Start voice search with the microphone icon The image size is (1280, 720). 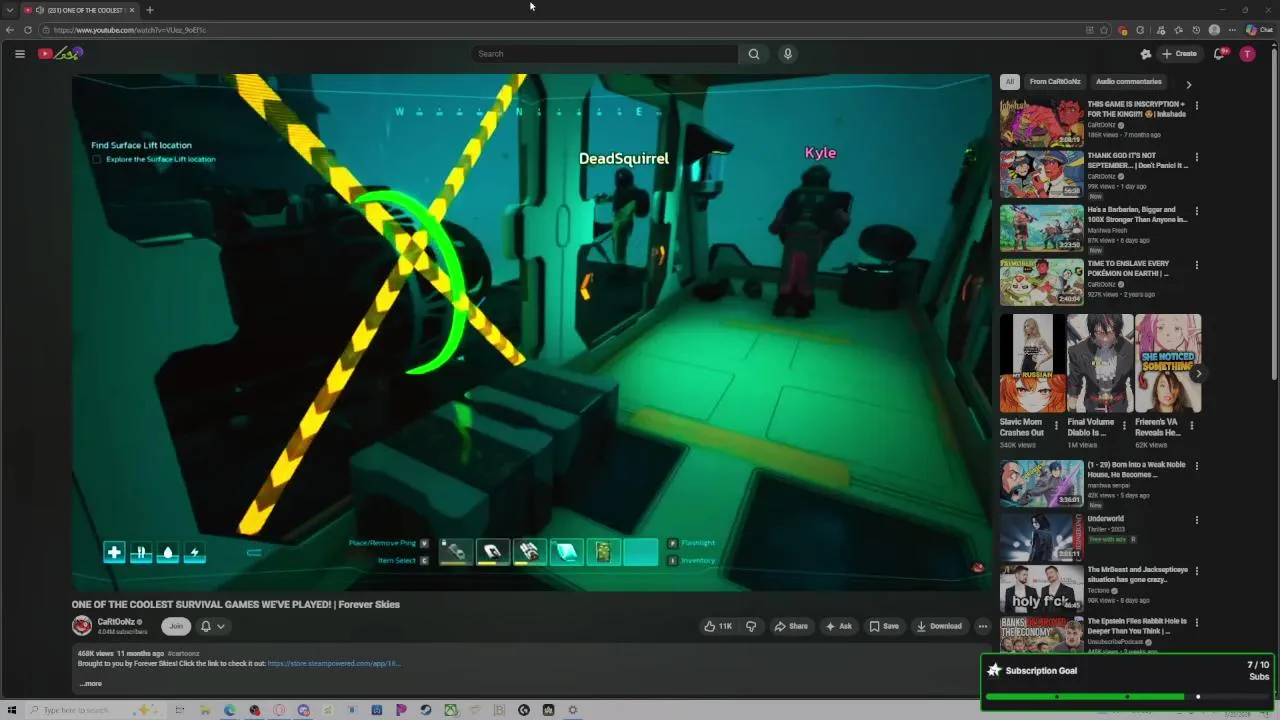[x=788, y=54]
